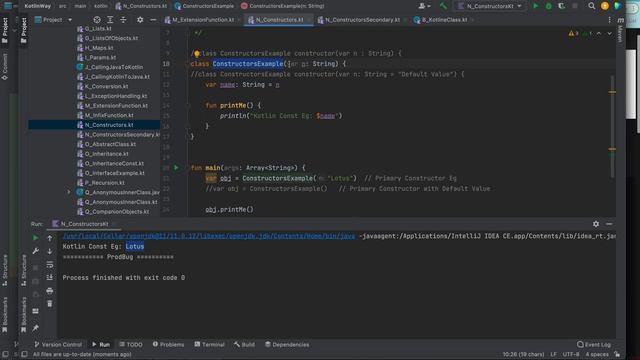Hide the Run tool window
Screen dimensions: 640x360
pos(609,224)
